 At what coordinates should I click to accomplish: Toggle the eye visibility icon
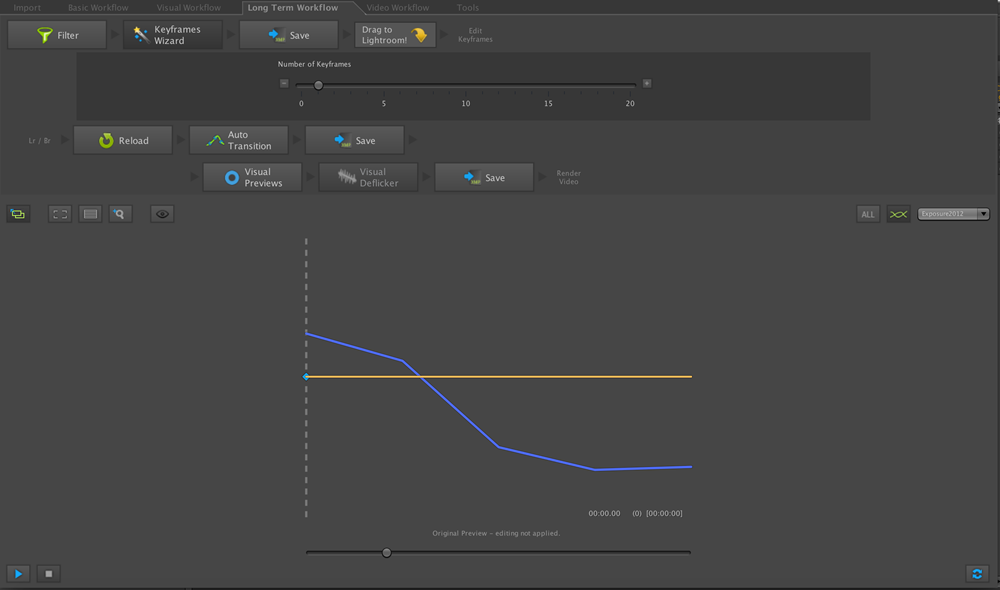pos(162,214)
